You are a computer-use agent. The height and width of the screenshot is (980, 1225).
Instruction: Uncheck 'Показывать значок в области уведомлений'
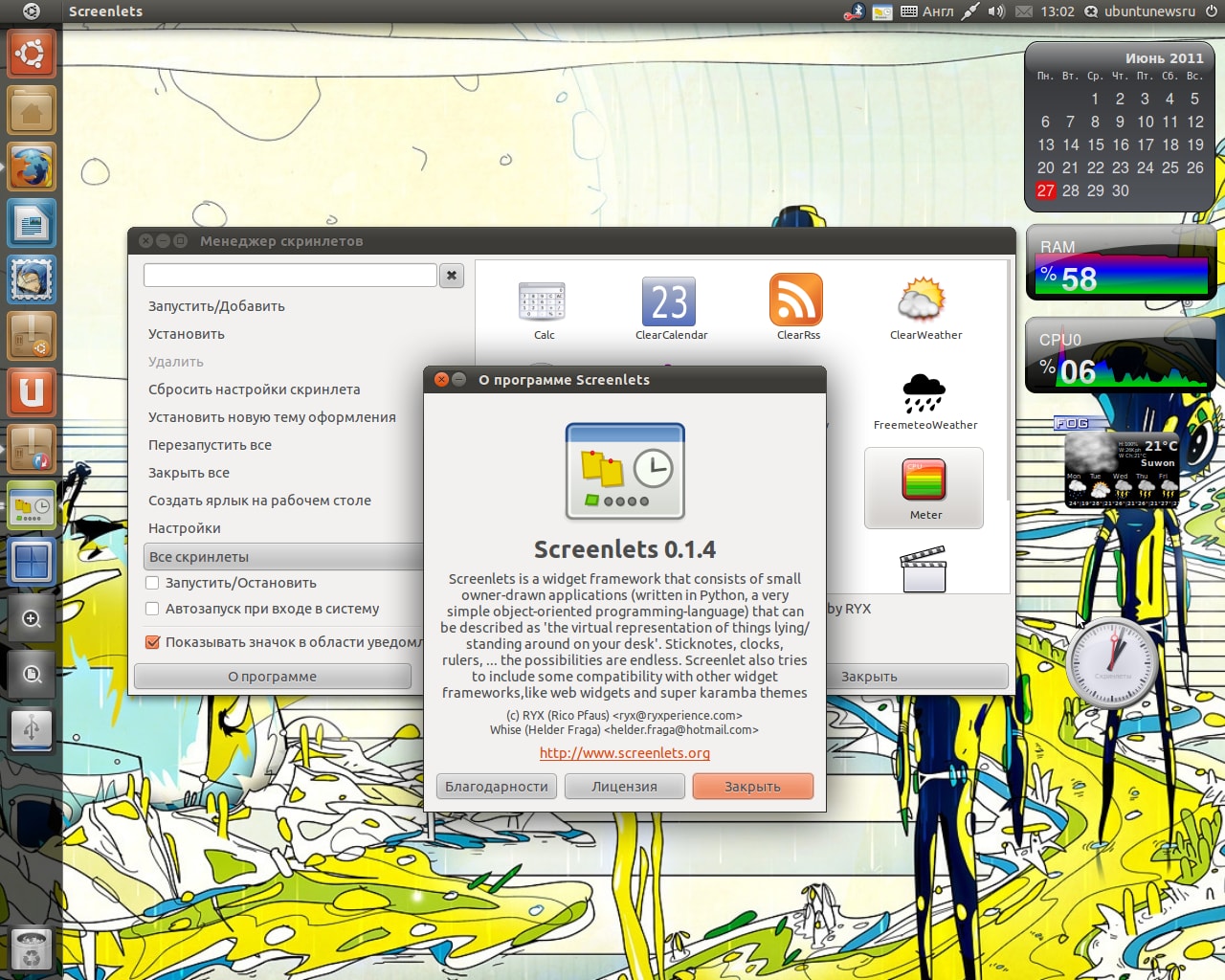(x=151, y=642)
